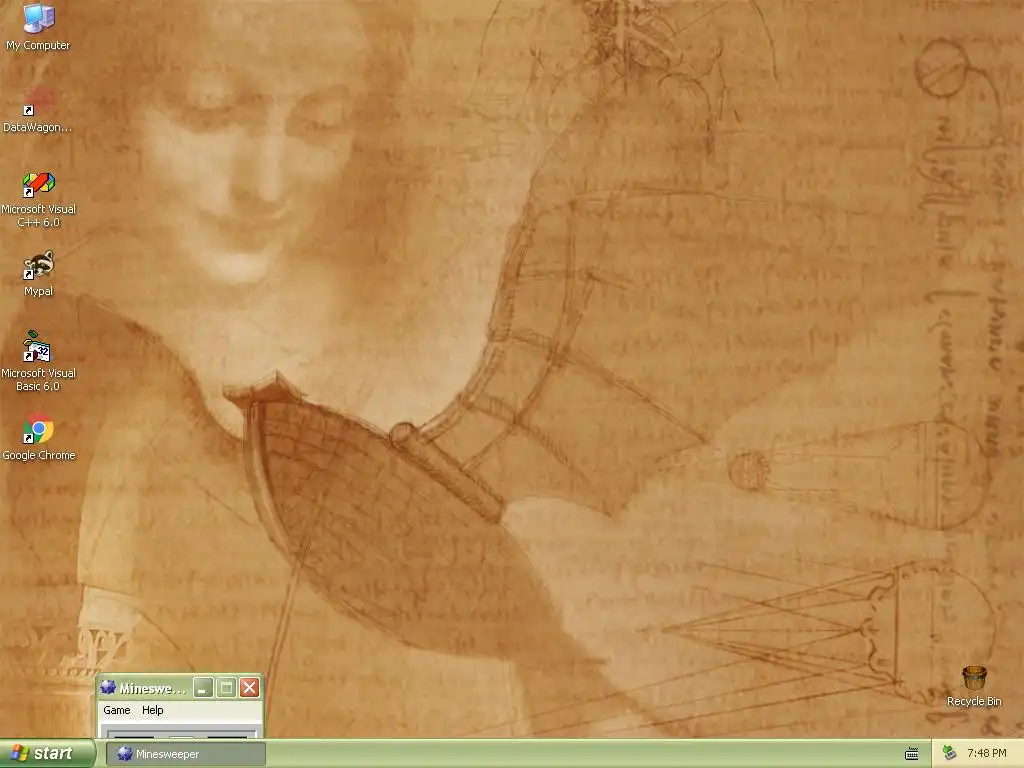Viewport: 1024px width, 768px height.
Task: Click the Minesweeper window title icon
Action: coord(108,687)
